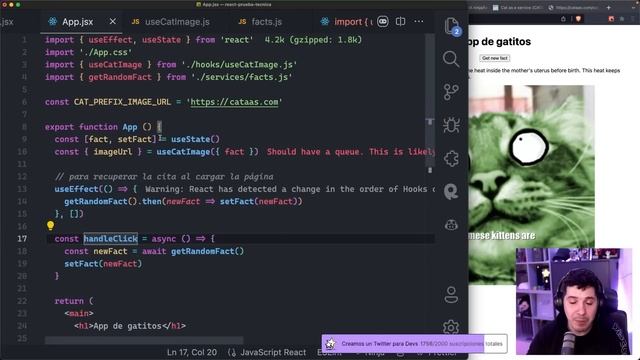Click the Spanish comment on line 12
Image resolution: width=640 pixels, height=360 pixels.
tap(164, 176)
